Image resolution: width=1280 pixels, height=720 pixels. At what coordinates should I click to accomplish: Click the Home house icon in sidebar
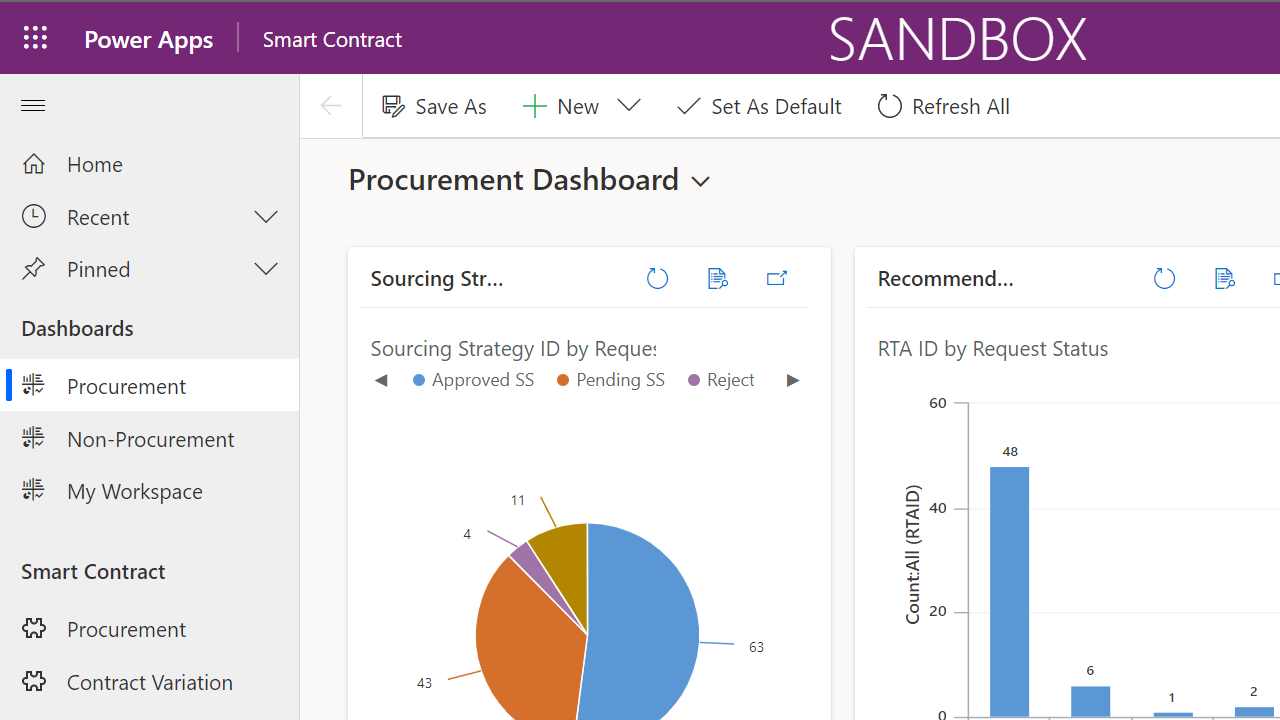pyautogui.click(x=34, y=164)
